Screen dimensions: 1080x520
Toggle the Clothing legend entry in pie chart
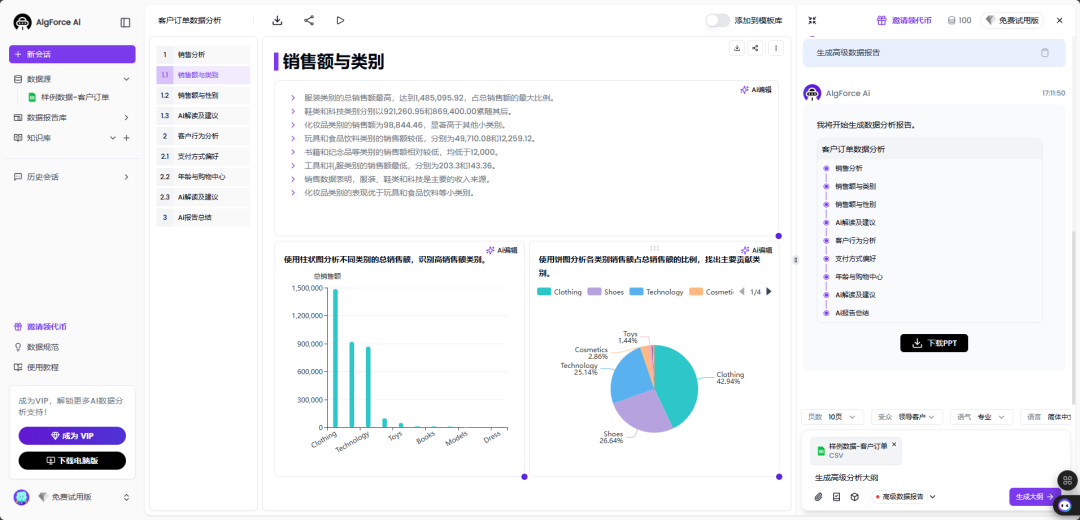pos(559,292)
